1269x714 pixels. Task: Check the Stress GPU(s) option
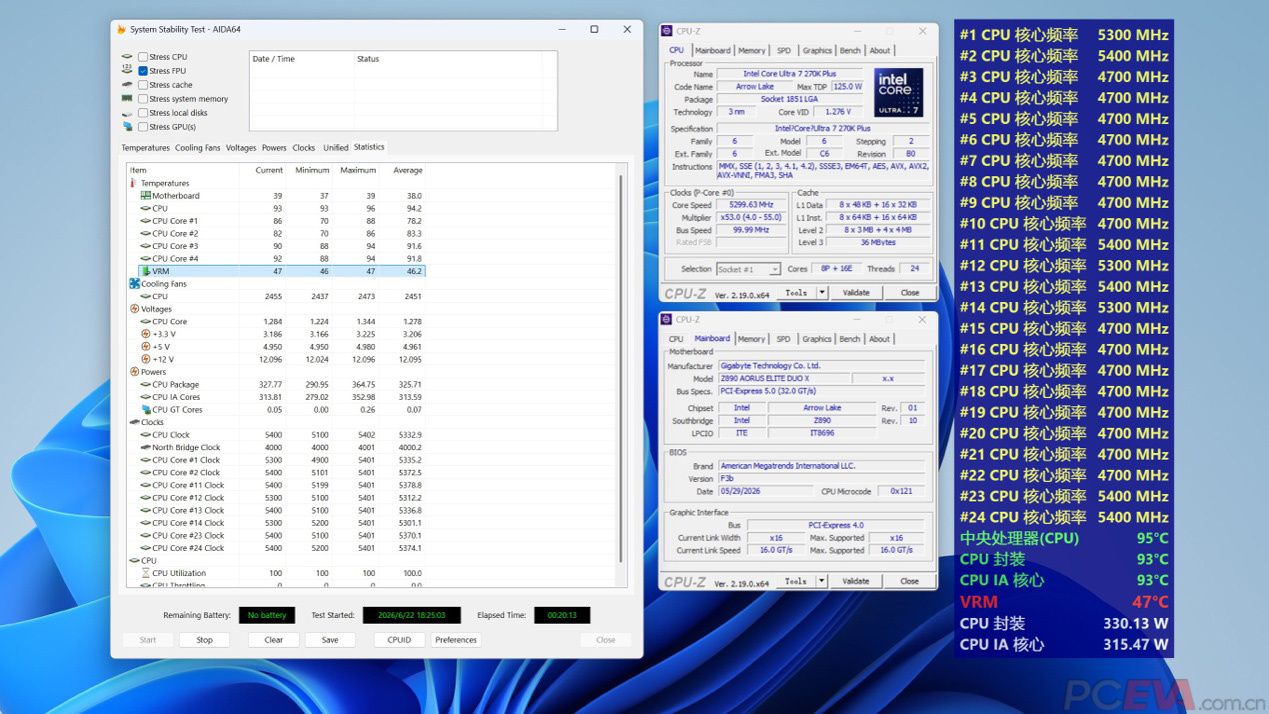[x=143, y=127]
